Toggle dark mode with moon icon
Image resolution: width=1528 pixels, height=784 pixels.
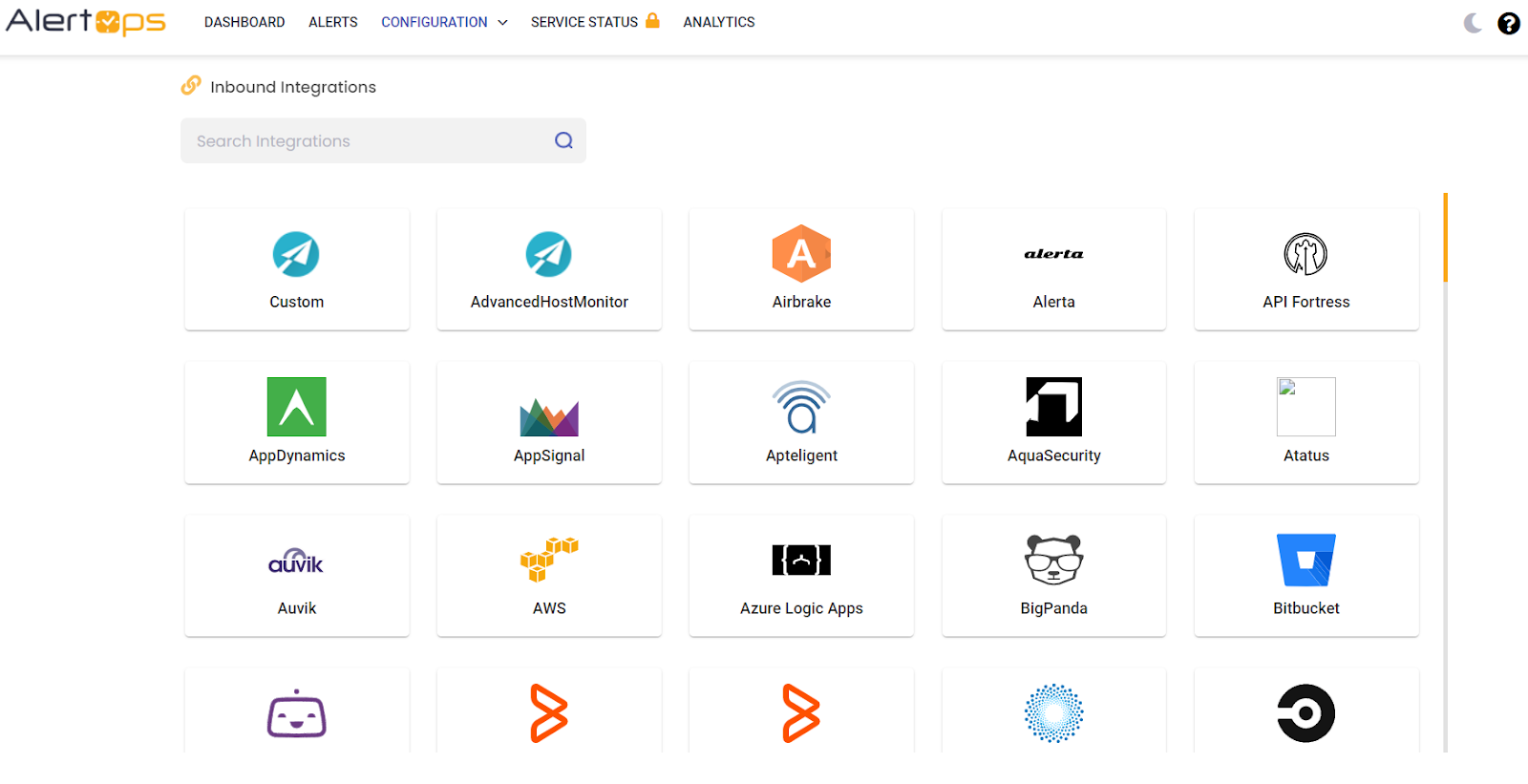[x=1473, y=23]
